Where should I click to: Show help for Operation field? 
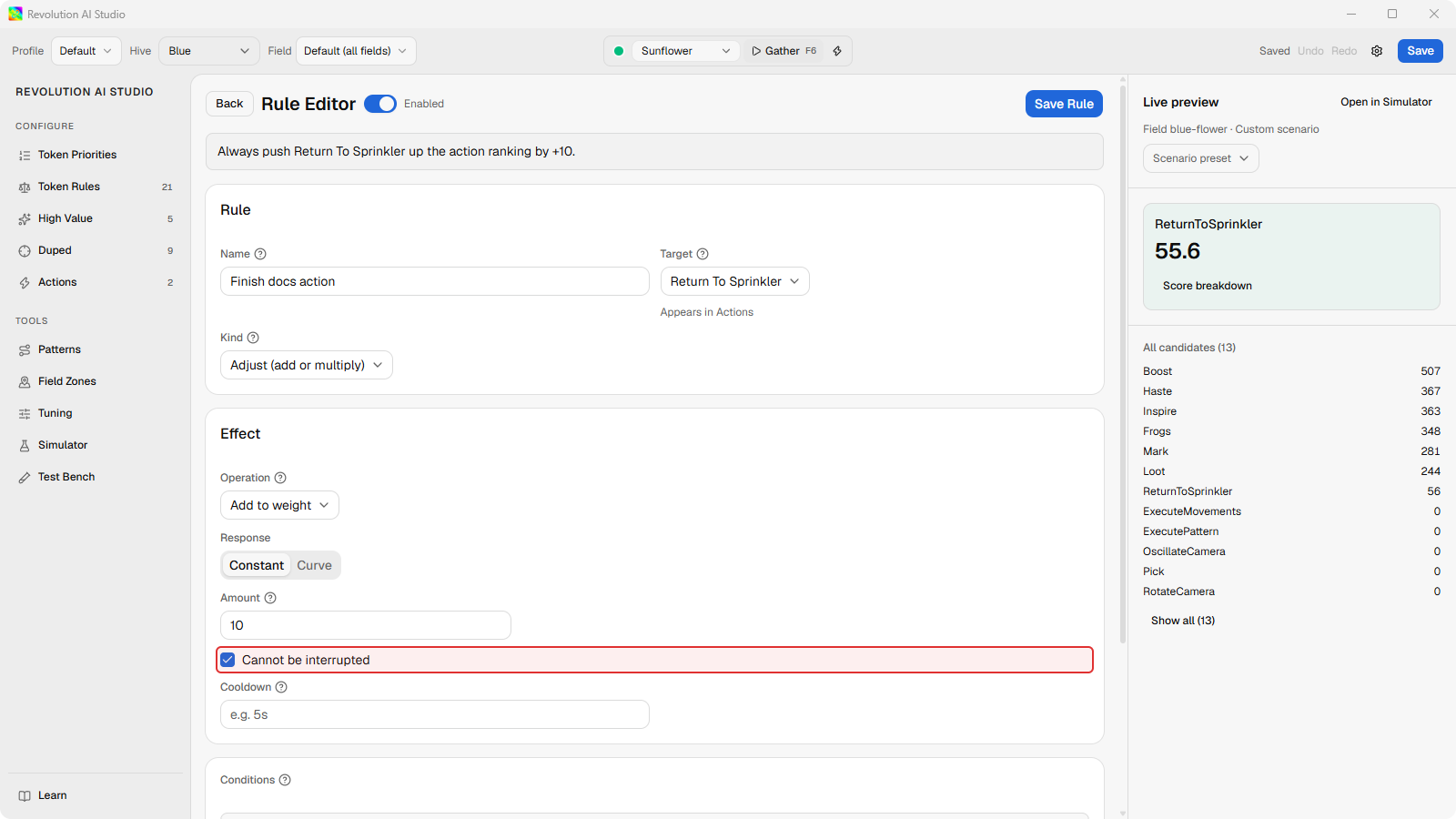pyautogui.click(x=280, y=478)
